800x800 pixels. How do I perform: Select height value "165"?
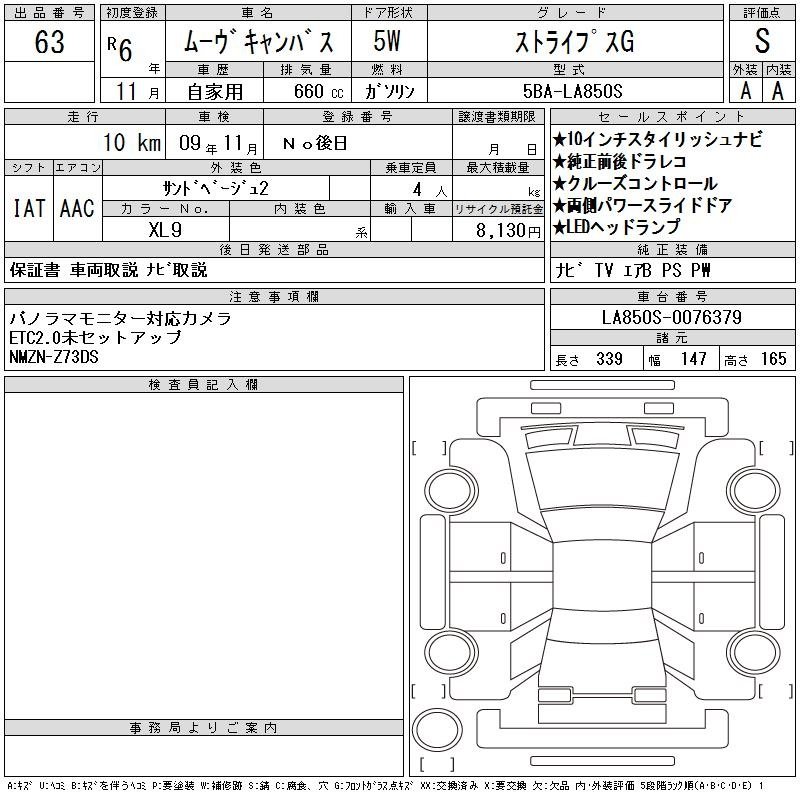pos(773,359)
